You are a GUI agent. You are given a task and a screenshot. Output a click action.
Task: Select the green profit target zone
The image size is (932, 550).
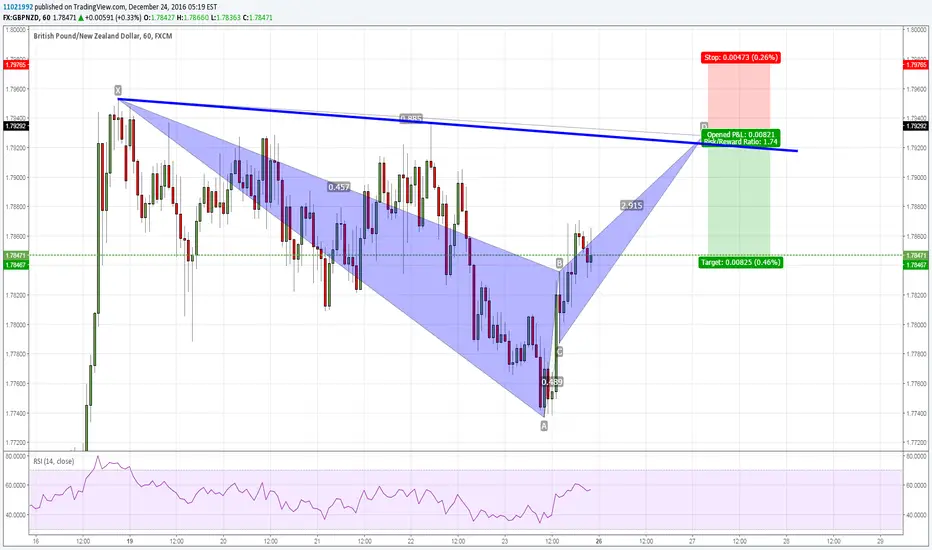click(739, 202)
